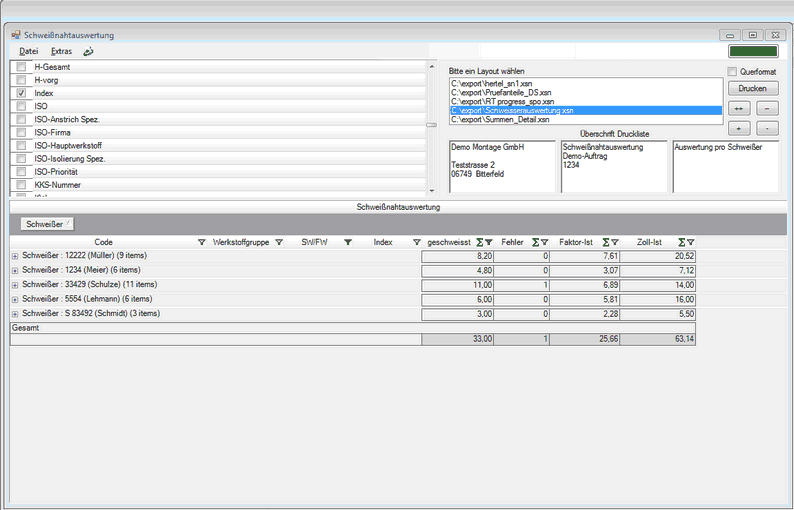Viewport: 794px width, 510px height.
Task: Click the filter icon in Code column
Action: 202,242
